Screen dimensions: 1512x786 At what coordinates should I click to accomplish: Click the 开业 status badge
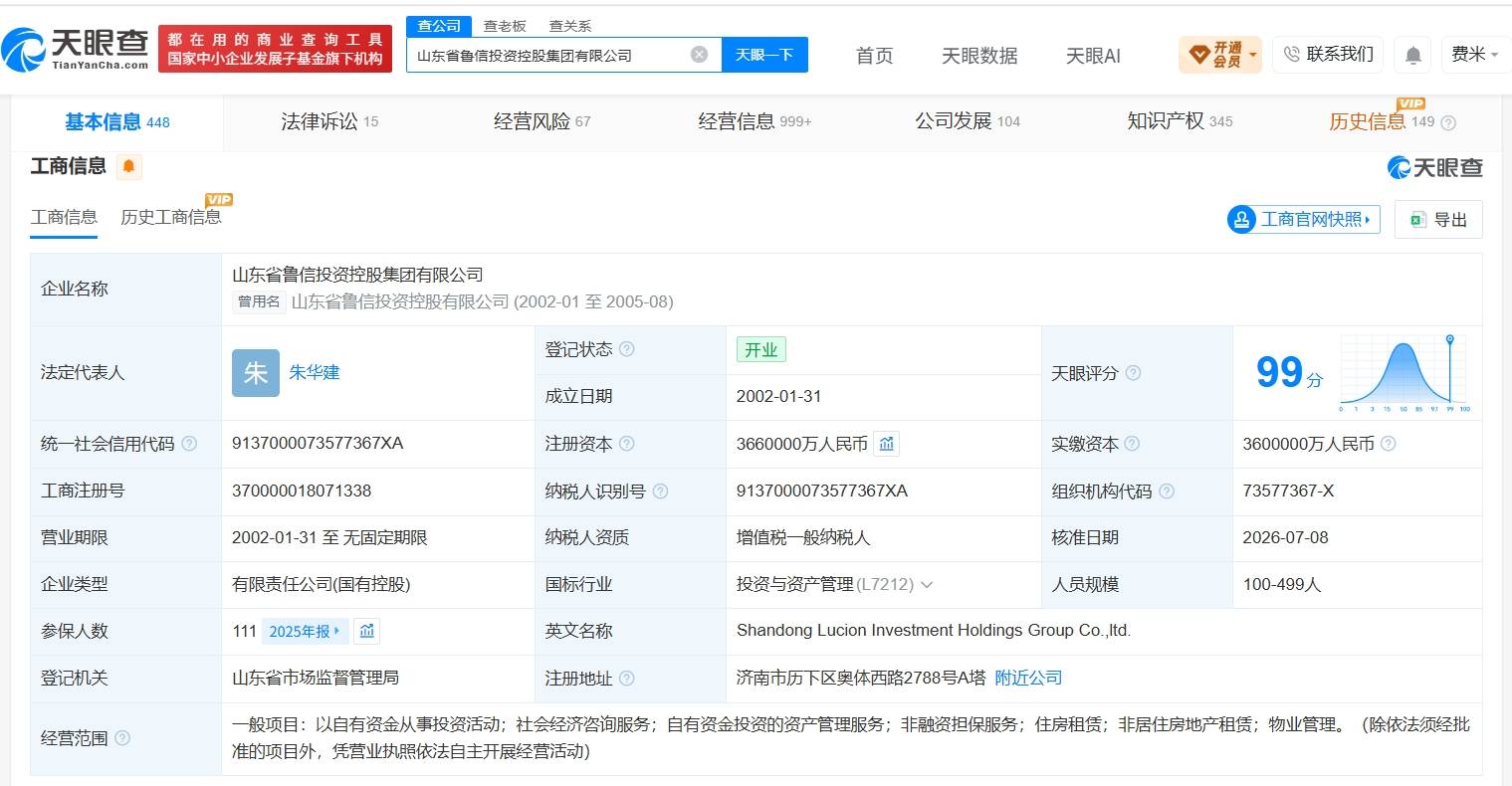pyautogui.click(x=761, y=349)
